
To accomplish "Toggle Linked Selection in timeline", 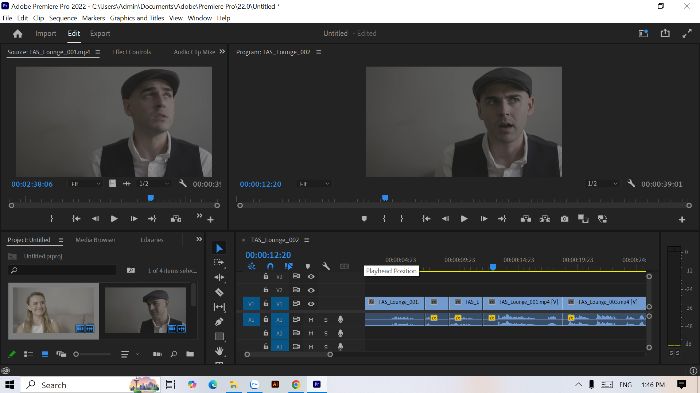I will [x=288, y=266].
